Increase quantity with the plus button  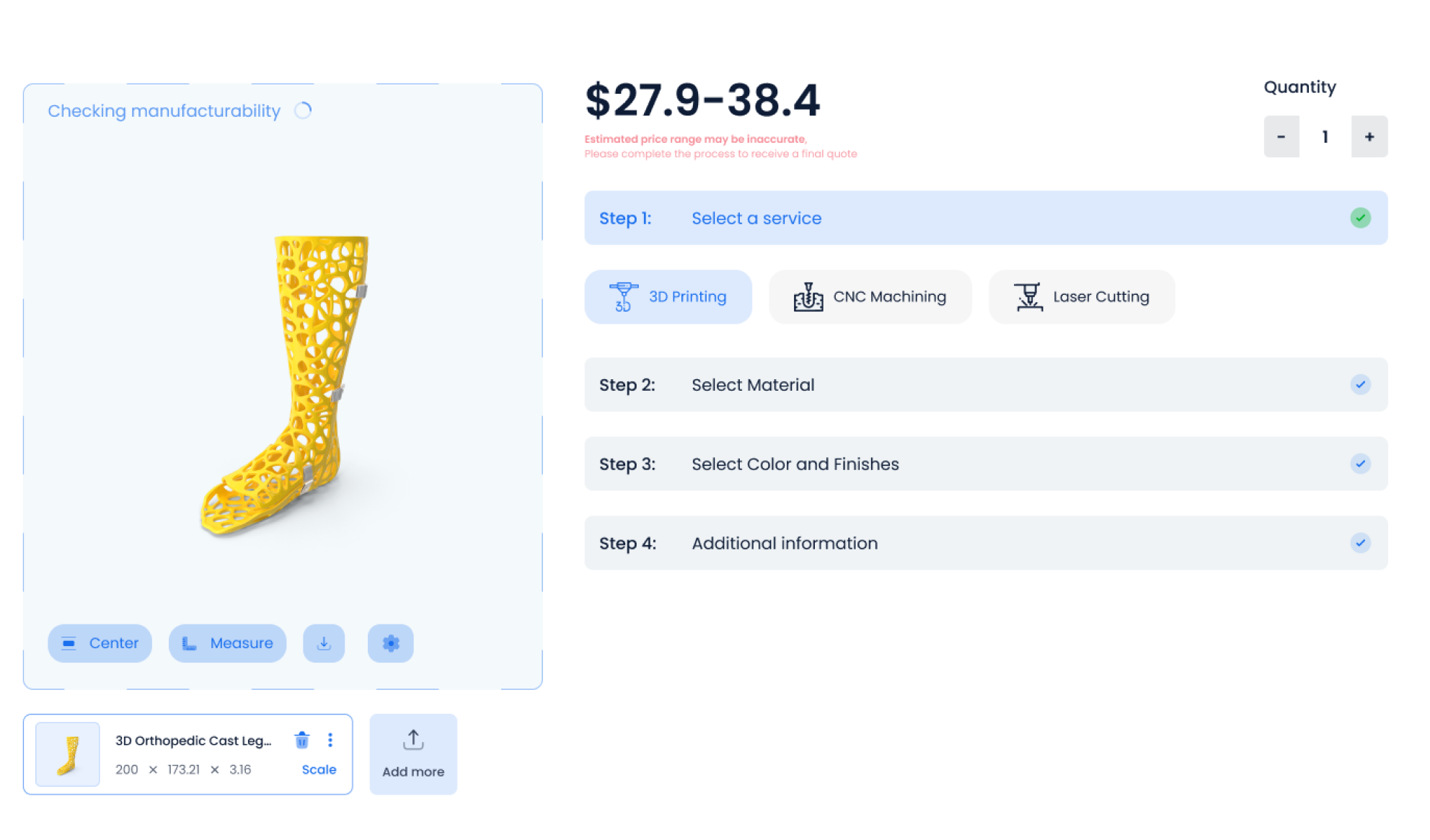click(1369, 136)
